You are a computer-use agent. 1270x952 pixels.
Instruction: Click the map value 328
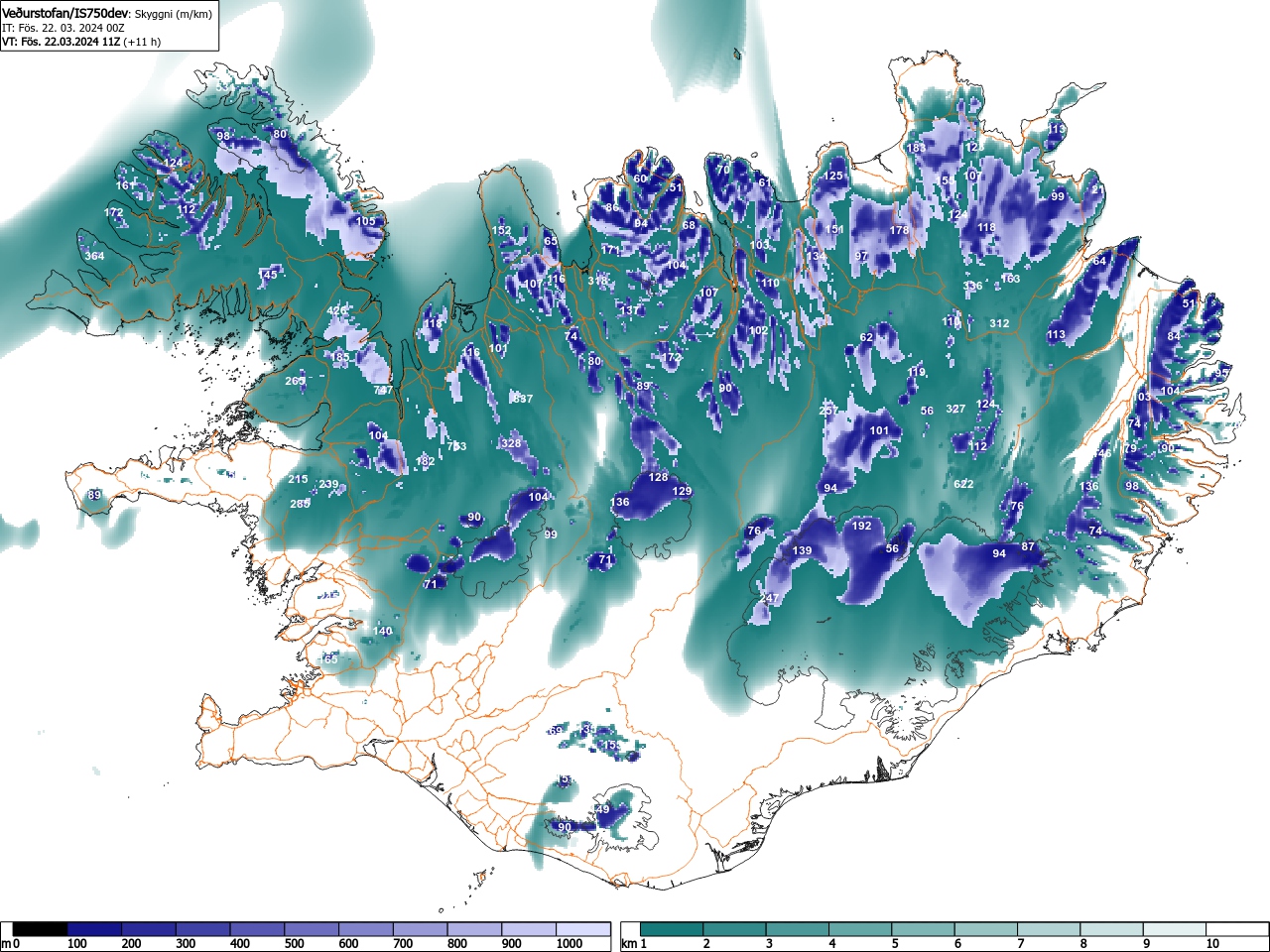pos(512,443)
